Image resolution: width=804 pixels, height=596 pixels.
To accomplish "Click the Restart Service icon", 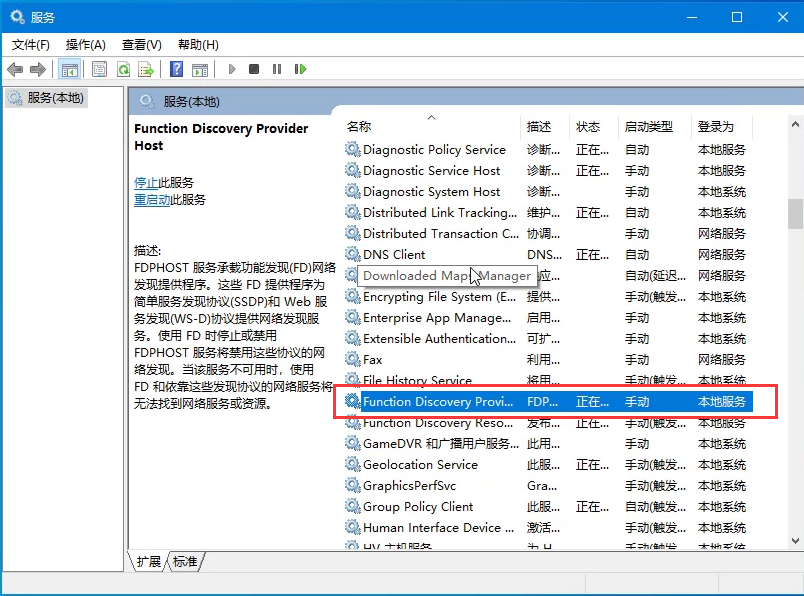I will (300, 69).
